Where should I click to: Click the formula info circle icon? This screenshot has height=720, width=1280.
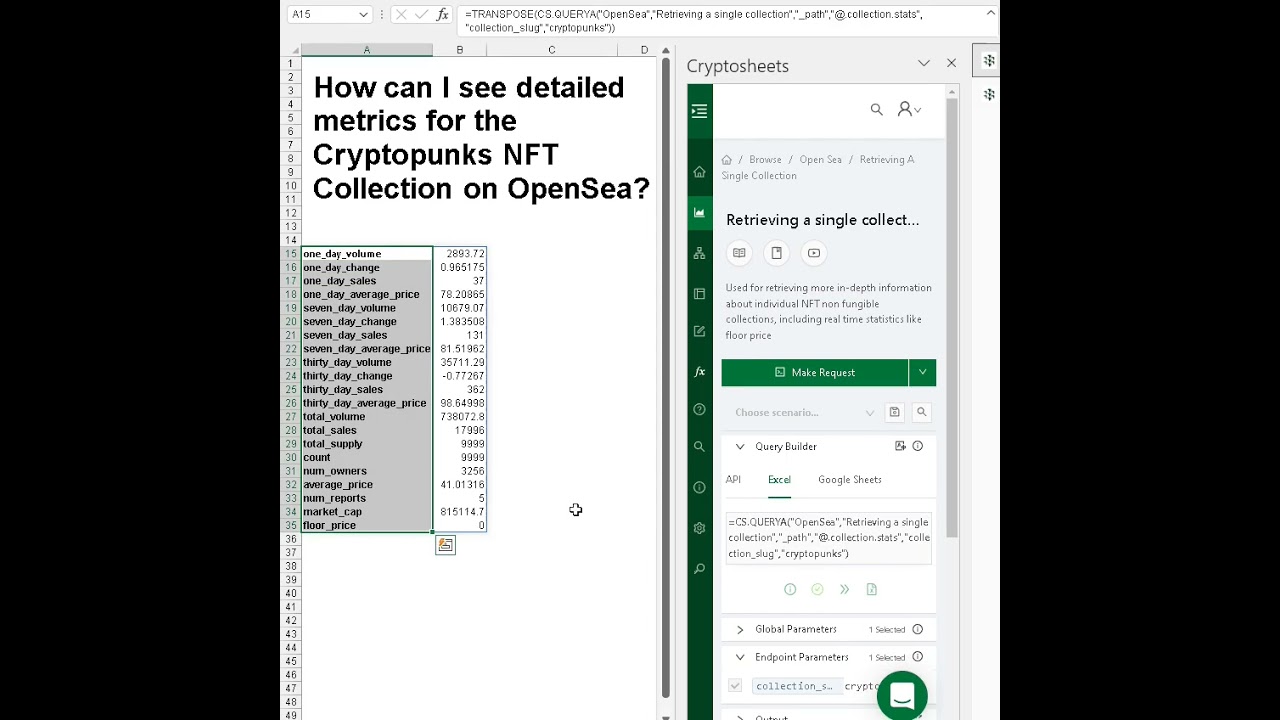(x=790, y=589)
